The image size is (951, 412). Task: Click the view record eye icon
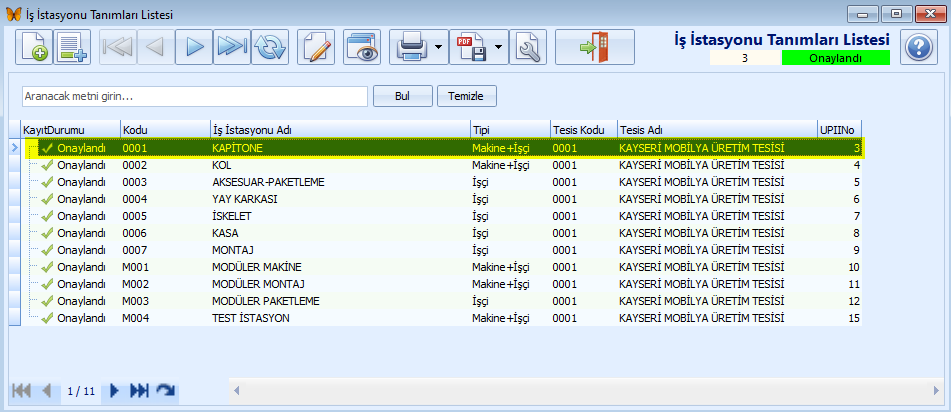(x=362, y=47)
